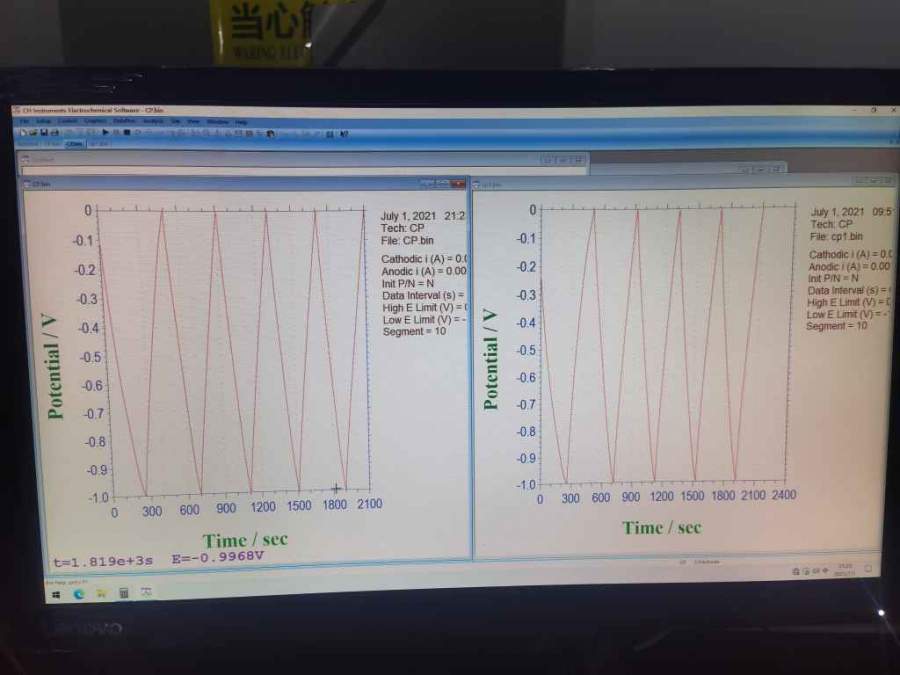Click the context help arrow-question icon
This screenshot has height=675, width=900.
click(x=343, y=133)
